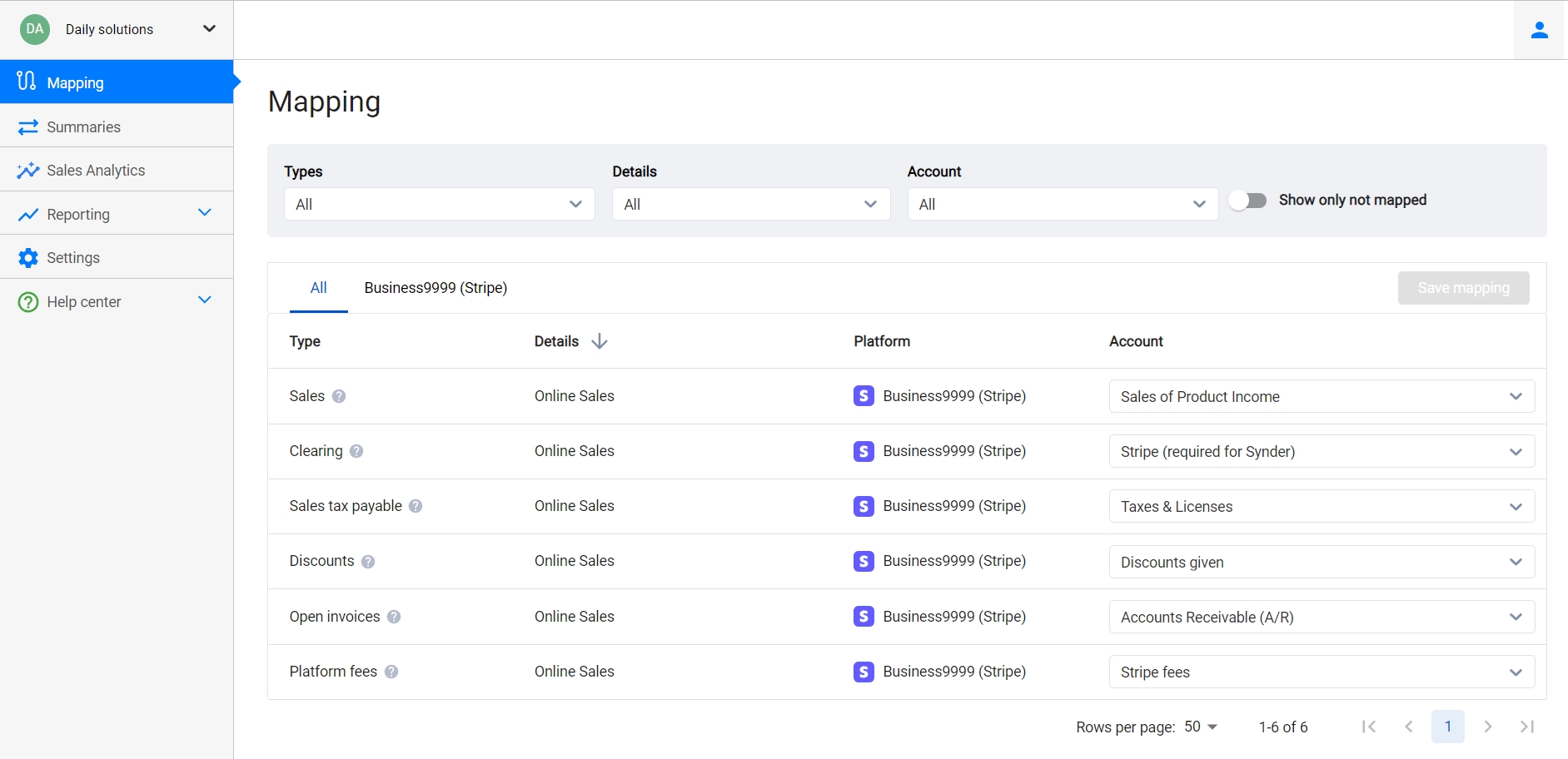Click page number 1 button
1568x759 pixels.
[x=1448, y=727]
